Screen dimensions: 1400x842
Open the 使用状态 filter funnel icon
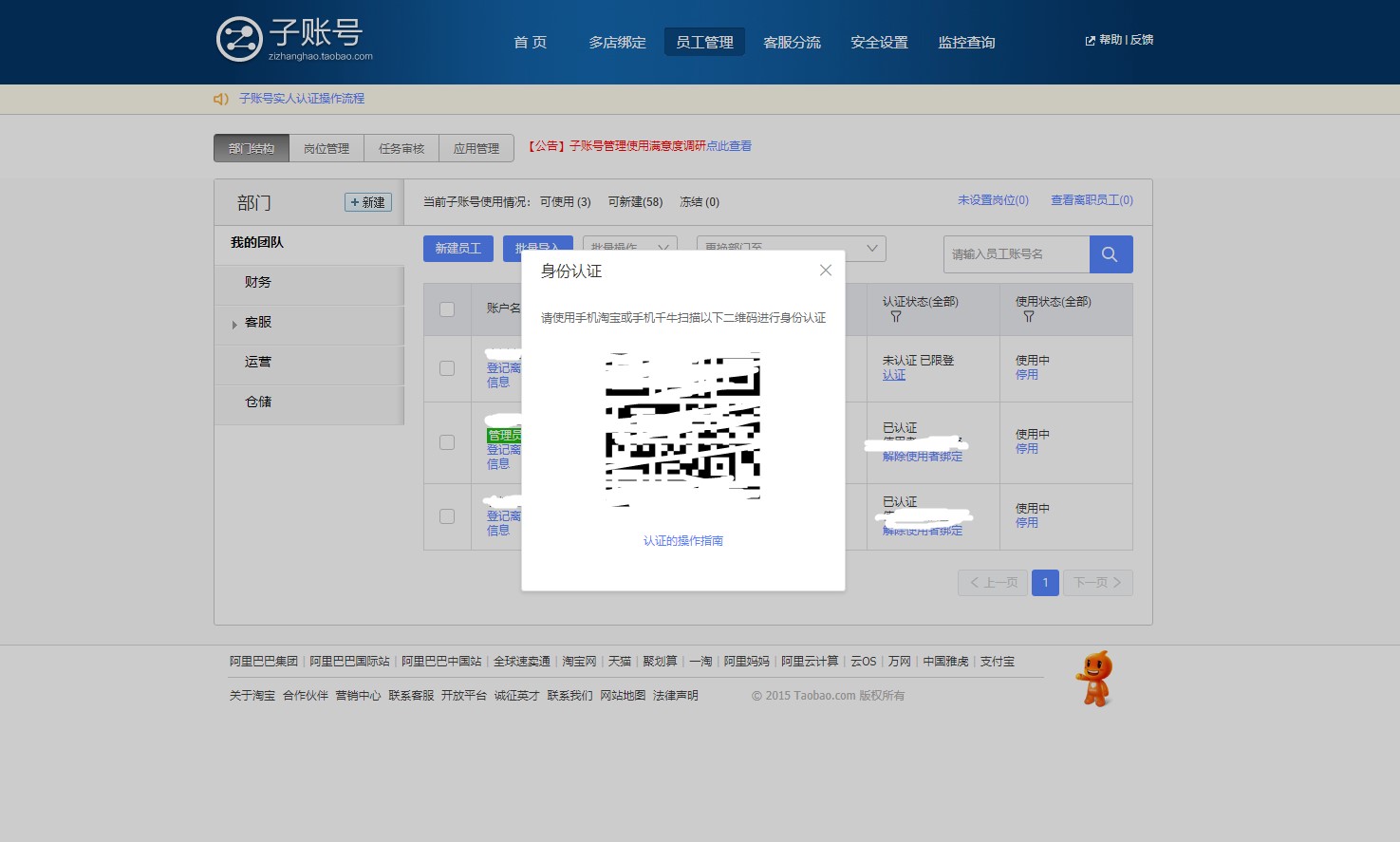tap(1028, 317)
